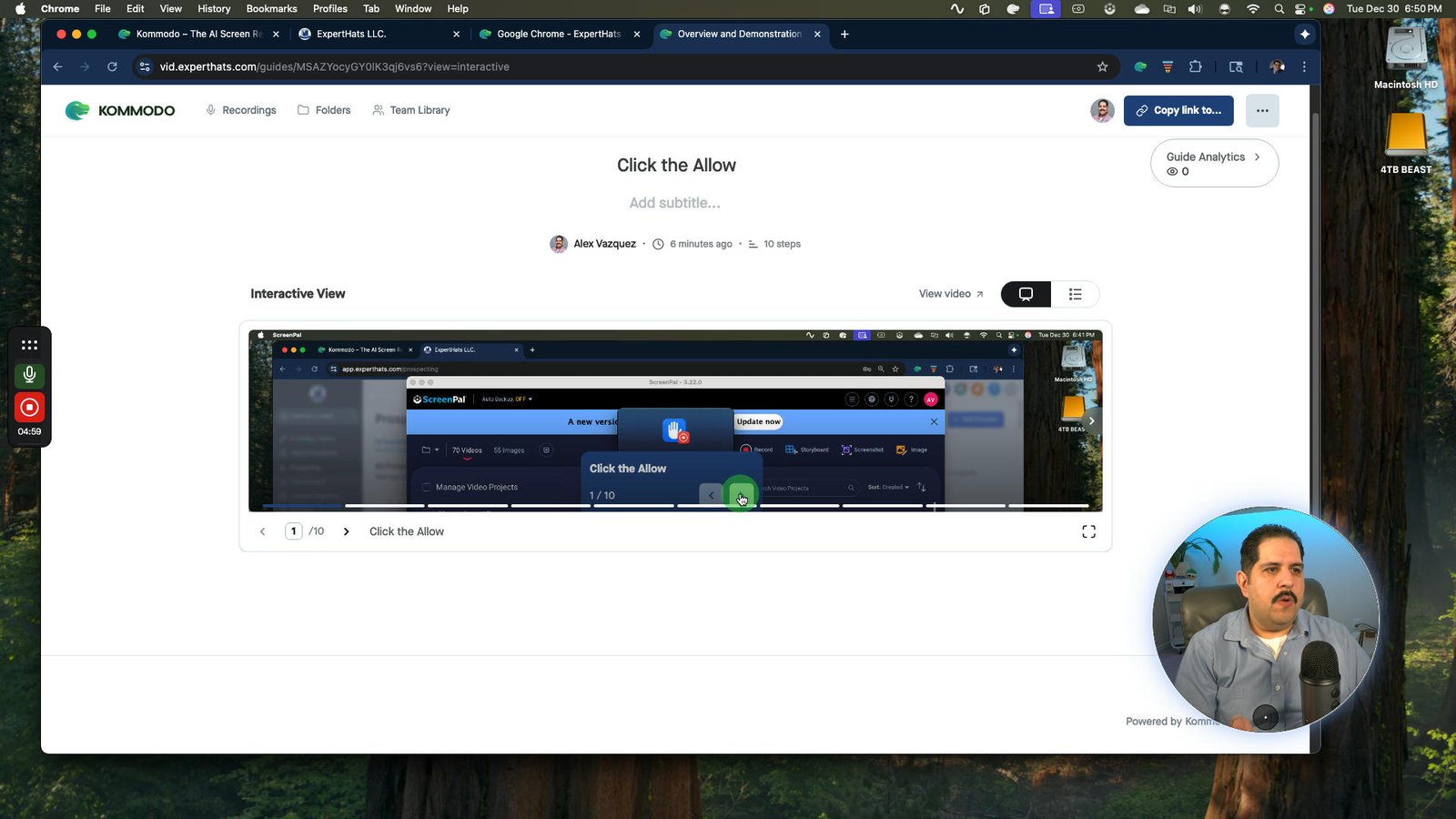Mute microphone in recorder widget

tap(29, 374)
